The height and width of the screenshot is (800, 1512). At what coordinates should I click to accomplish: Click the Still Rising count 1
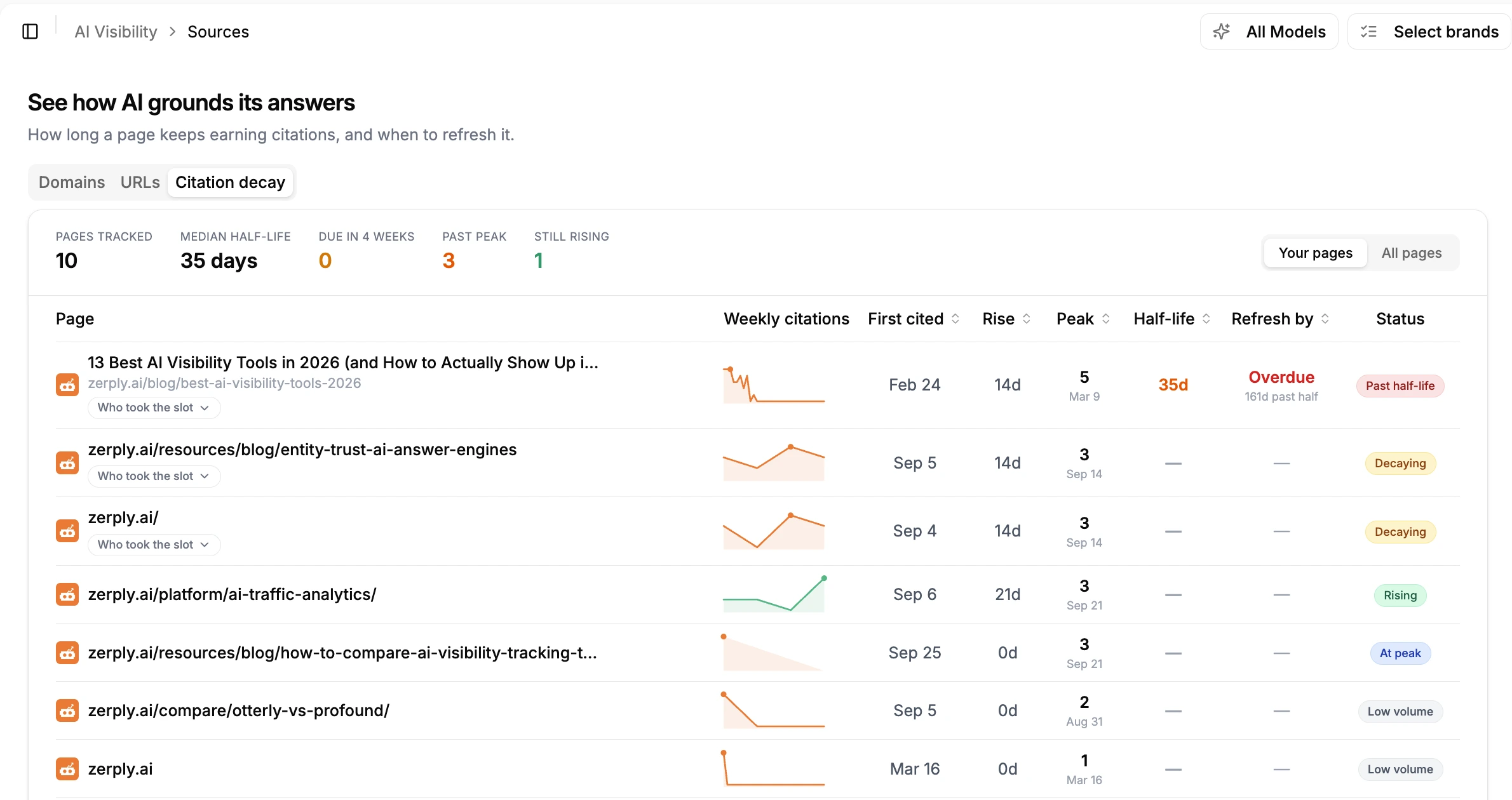(538, 261)
